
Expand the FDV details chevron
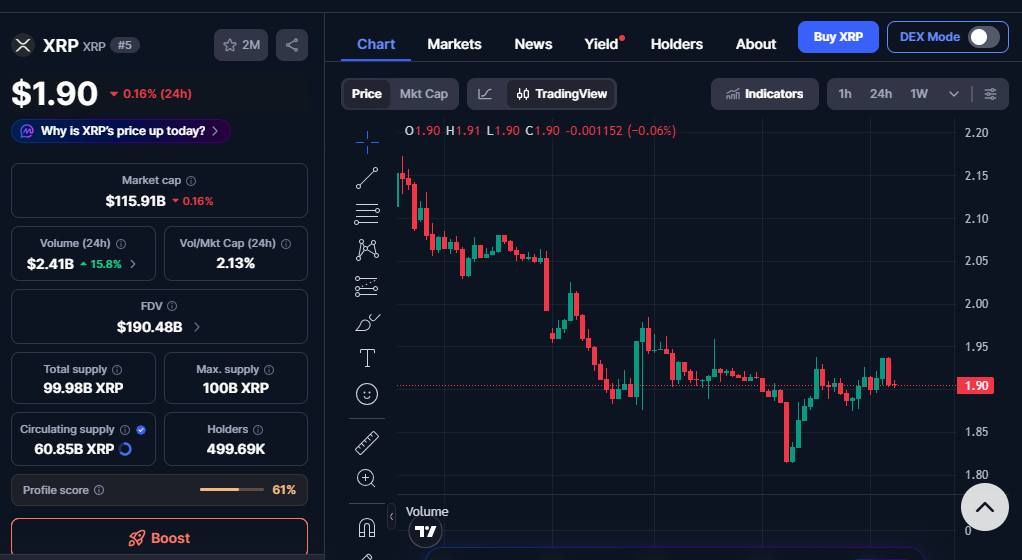tap(197, 327)
